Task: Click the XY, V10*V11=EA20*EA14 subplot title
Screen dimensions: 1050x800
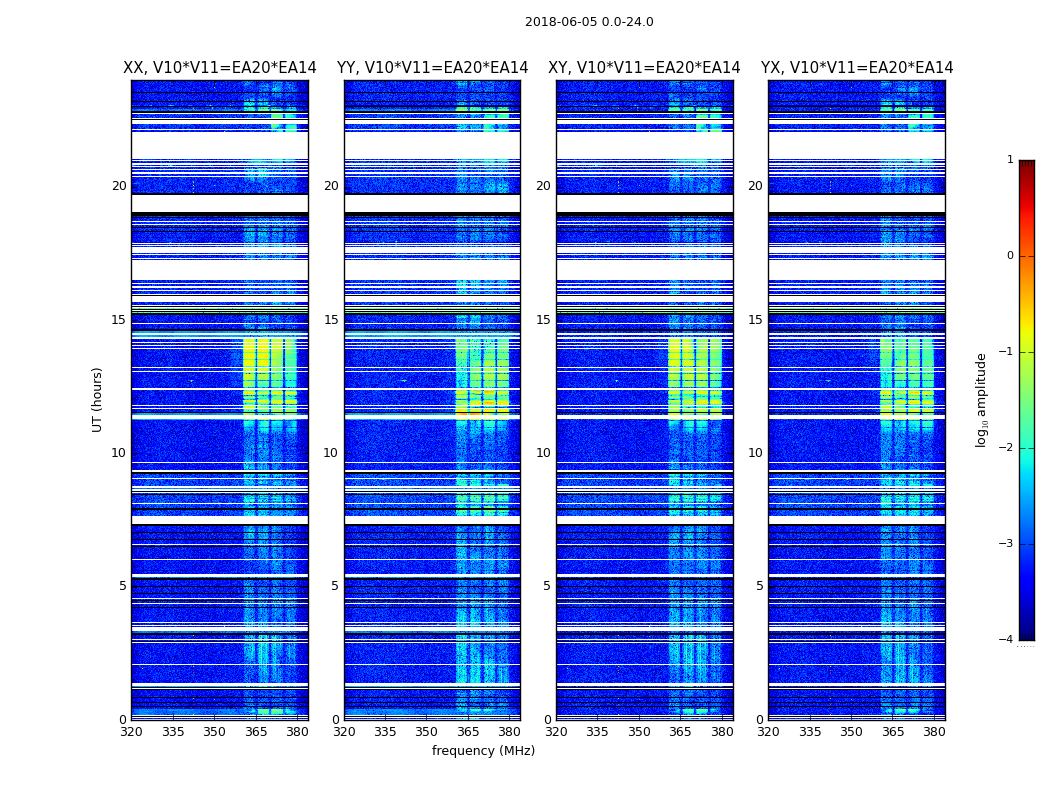Action: point(644,68)
